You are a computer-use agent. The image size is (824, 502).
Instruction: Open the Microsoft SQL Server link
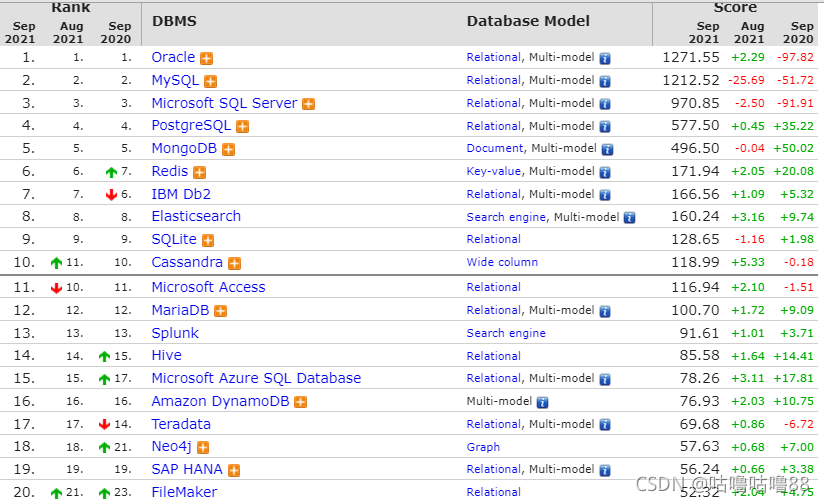[x=224, y=103]
